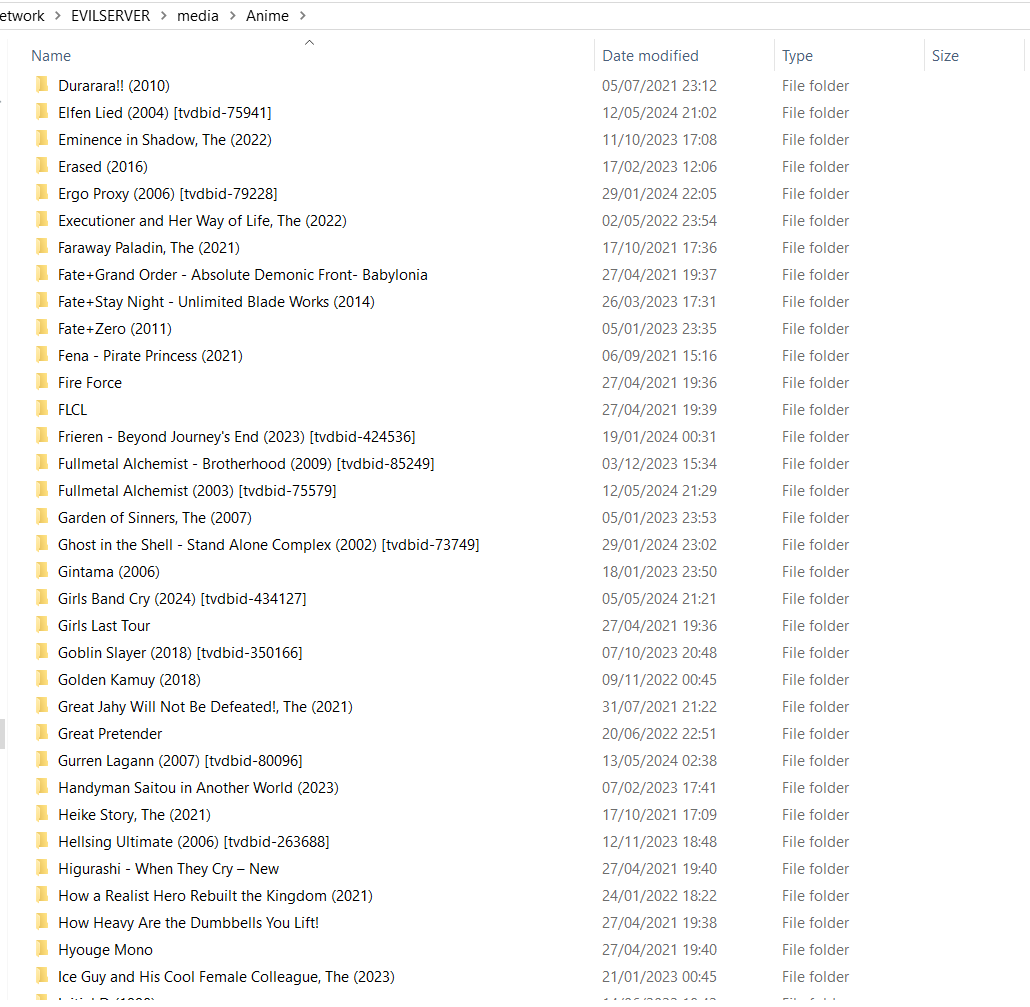The image size is (1030, 1007).
Task: Click date 18/01/2023 23:50 for Gintama
Action: [659, 571]
